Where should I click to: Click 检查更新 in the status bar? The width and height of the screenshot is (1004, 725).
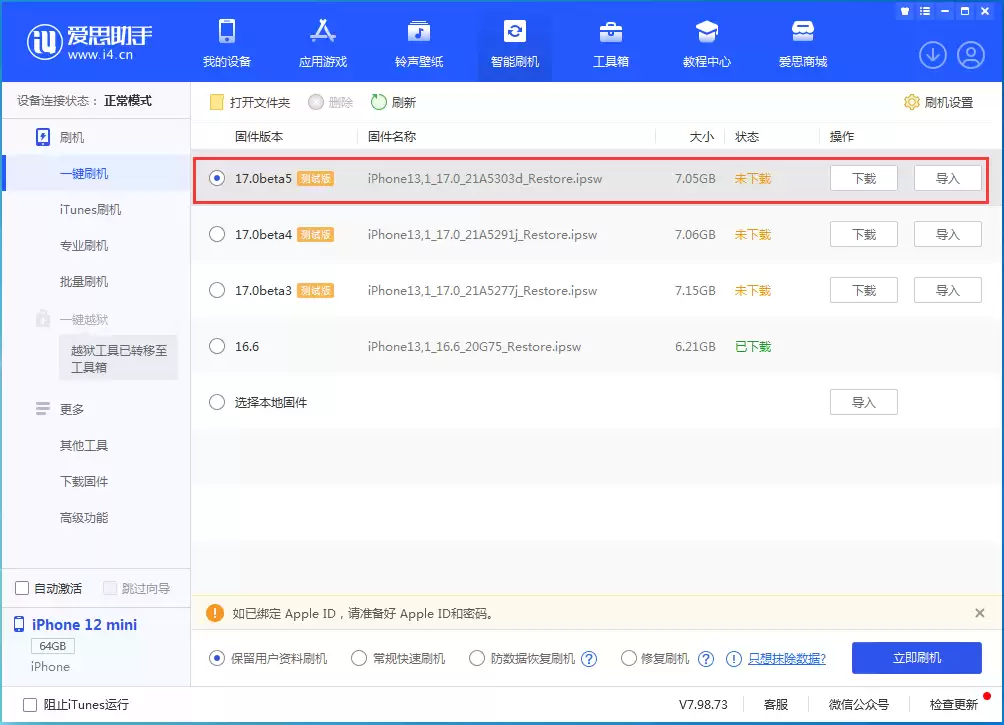click(953, 705)
